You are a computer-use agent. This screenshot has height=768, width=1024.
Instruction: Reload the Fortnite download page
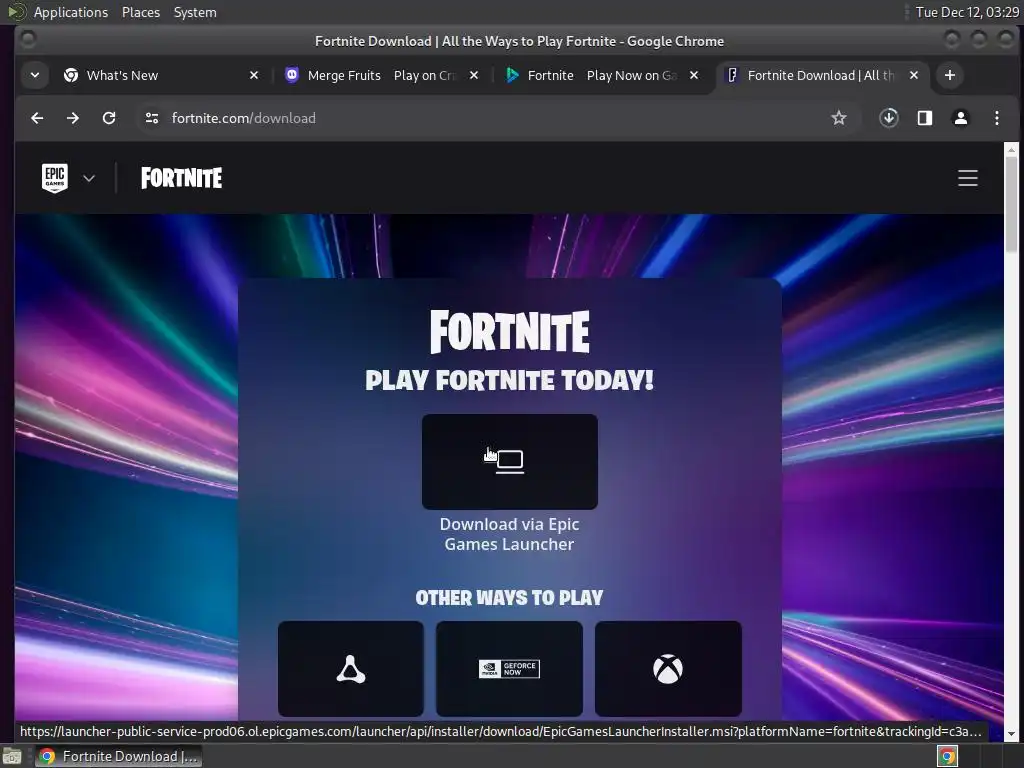pos(109,118)
